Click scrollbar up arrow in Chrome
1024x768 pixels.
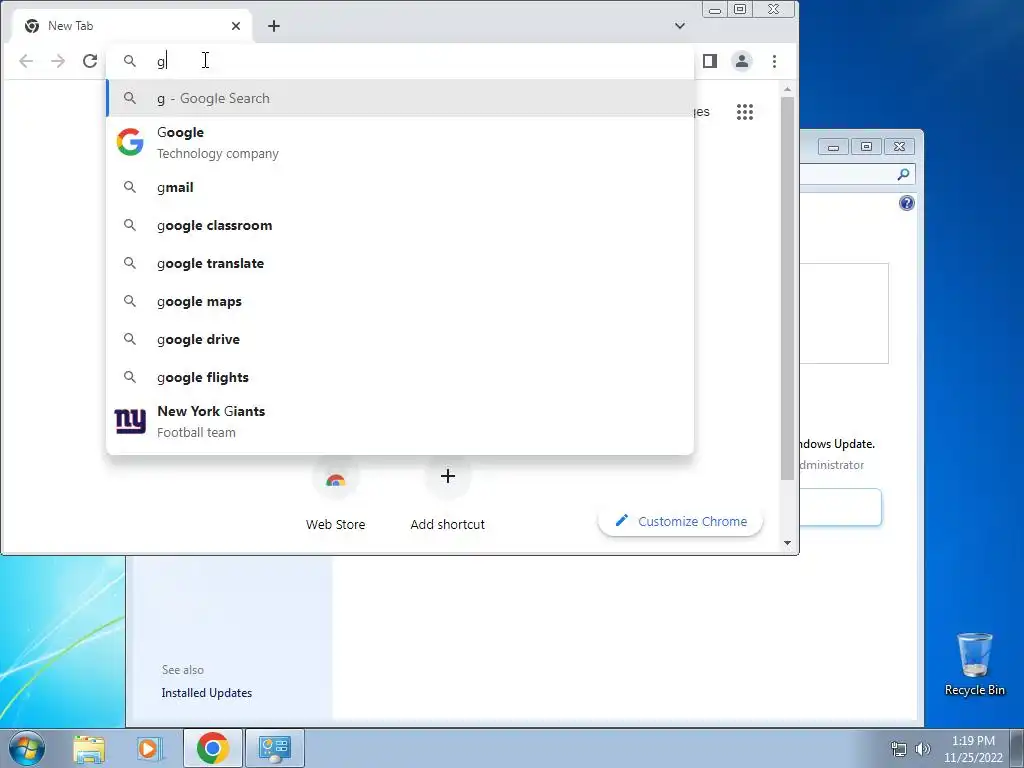[x=788, y=89]
